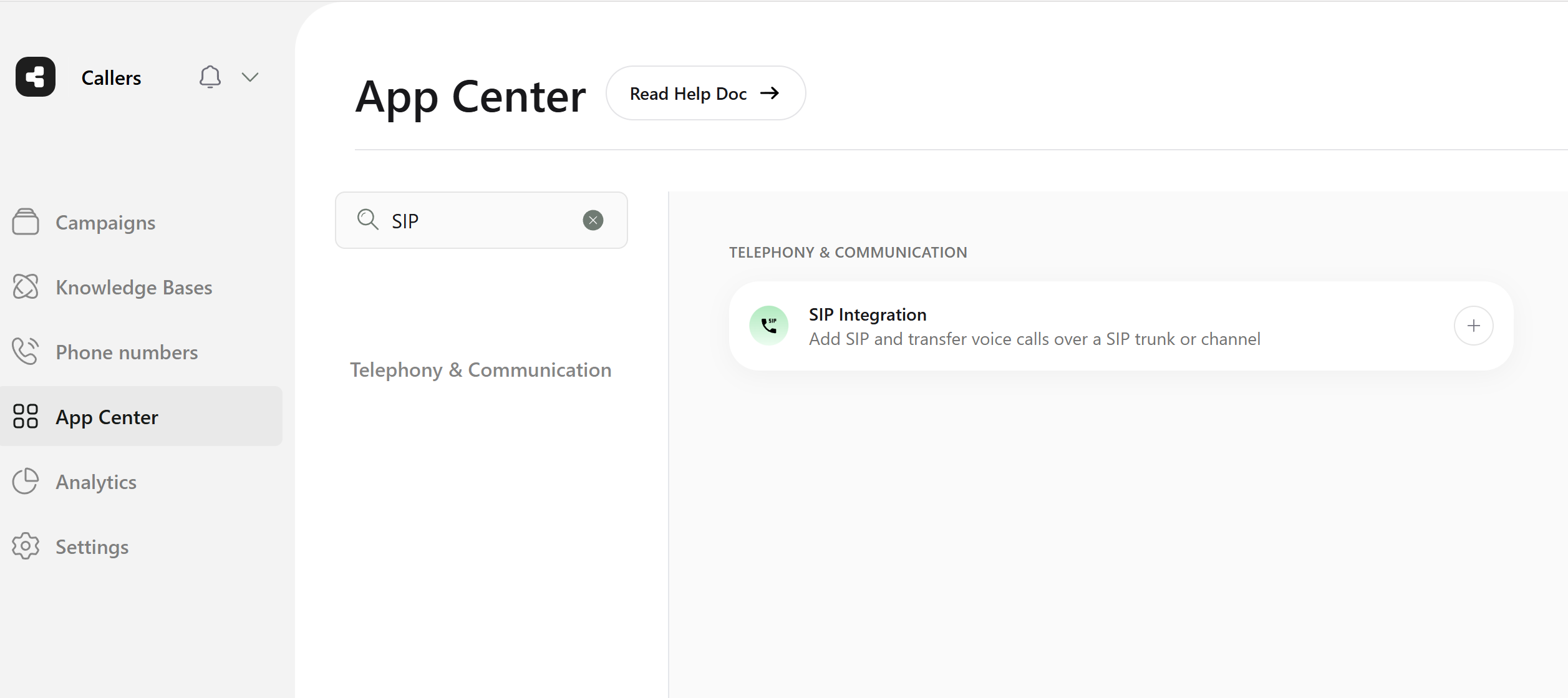Viewport: 1568px width, 698px height.
Task: Select Telephony & Communication category filter
Action: click(x=480, y=370)
